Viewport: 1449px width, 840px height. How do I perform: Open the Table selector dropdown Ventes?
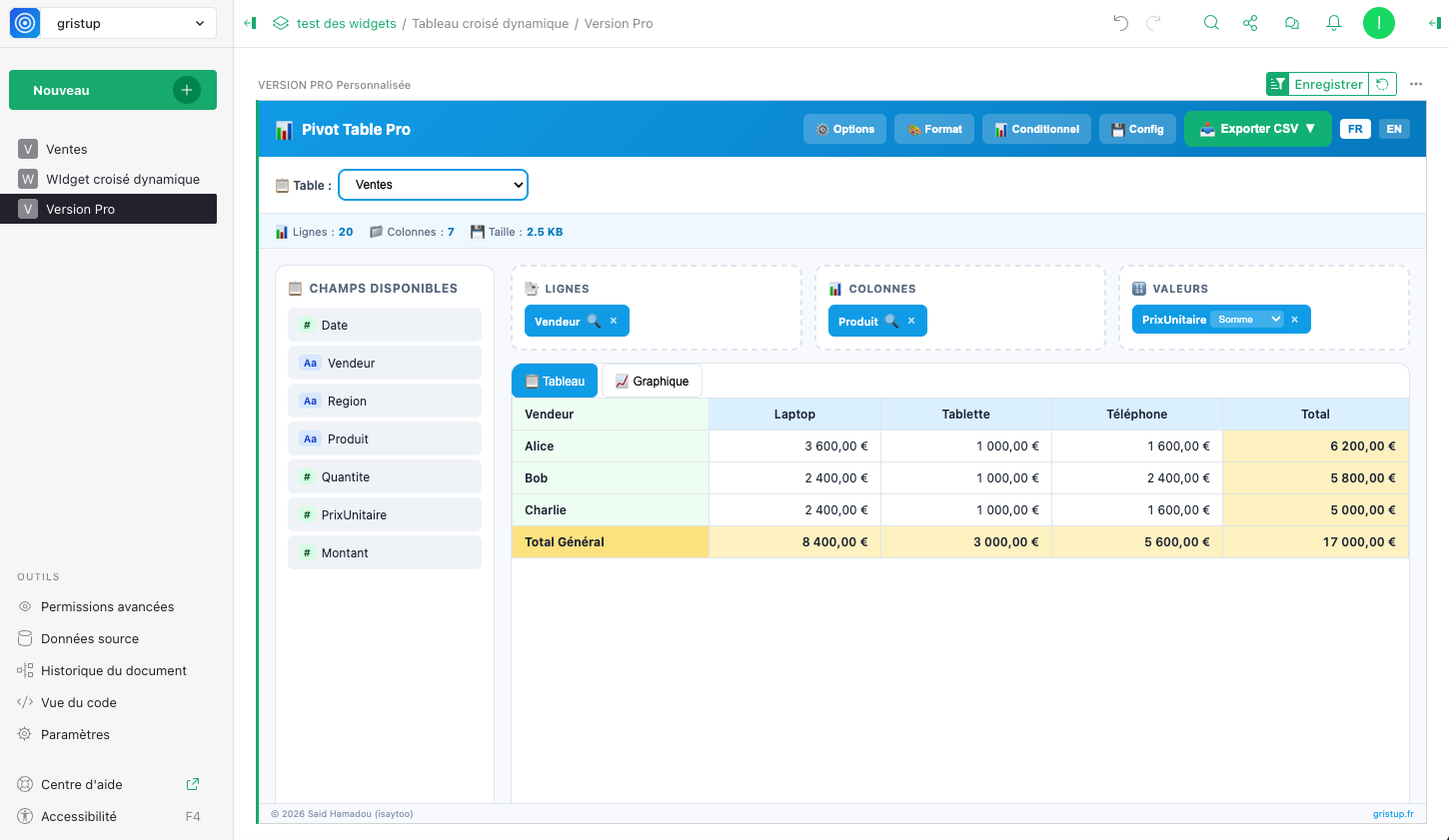click(x=433, y=185)
